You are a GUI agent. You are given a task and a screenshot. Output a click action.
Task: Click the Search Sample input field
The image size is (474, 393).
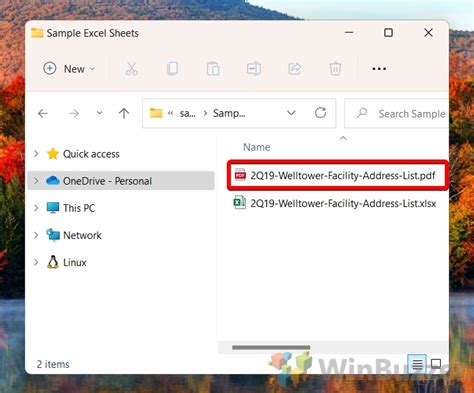point(397,113)
